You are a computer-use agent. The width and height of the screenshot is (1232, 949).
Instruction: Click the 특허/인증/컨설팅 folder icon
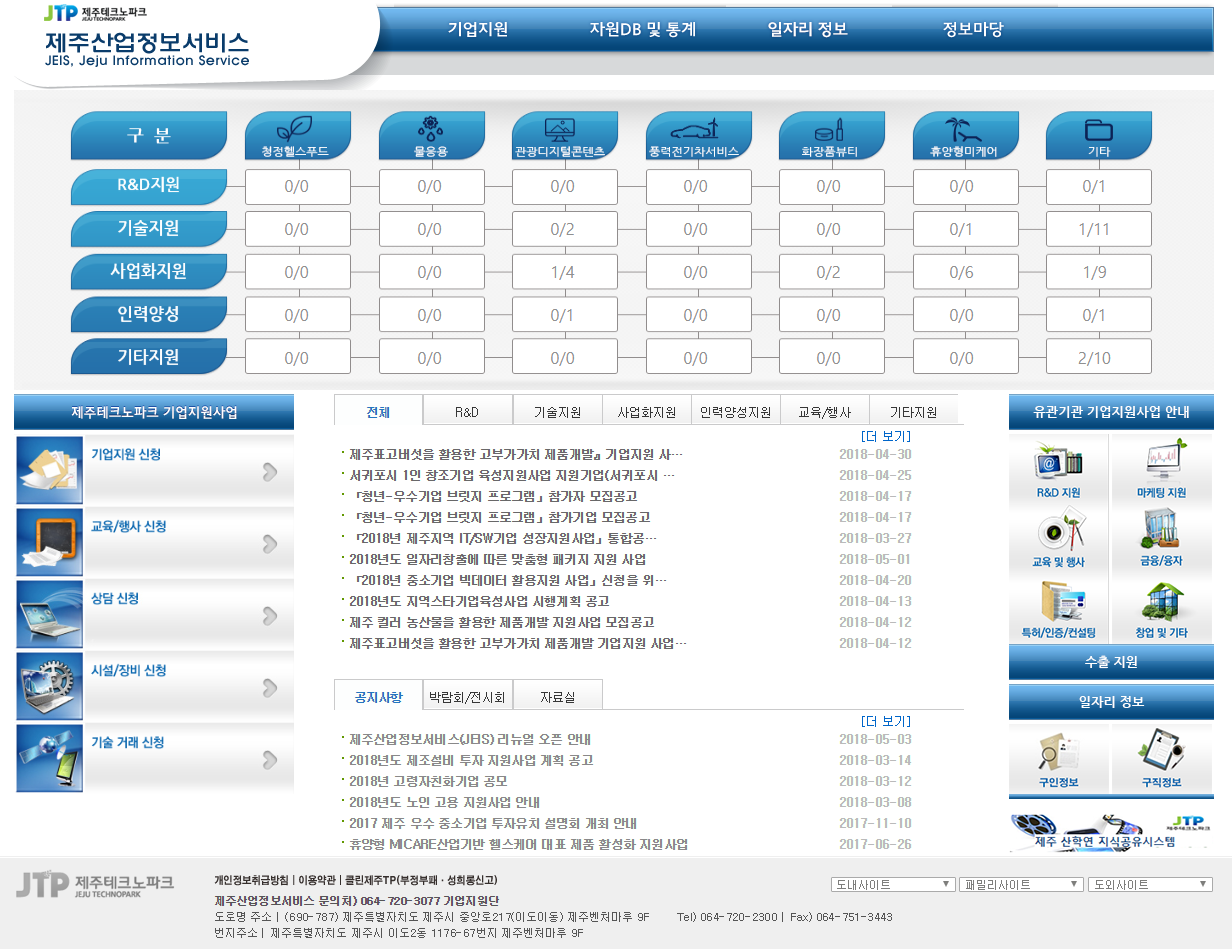pos(1058,602)
